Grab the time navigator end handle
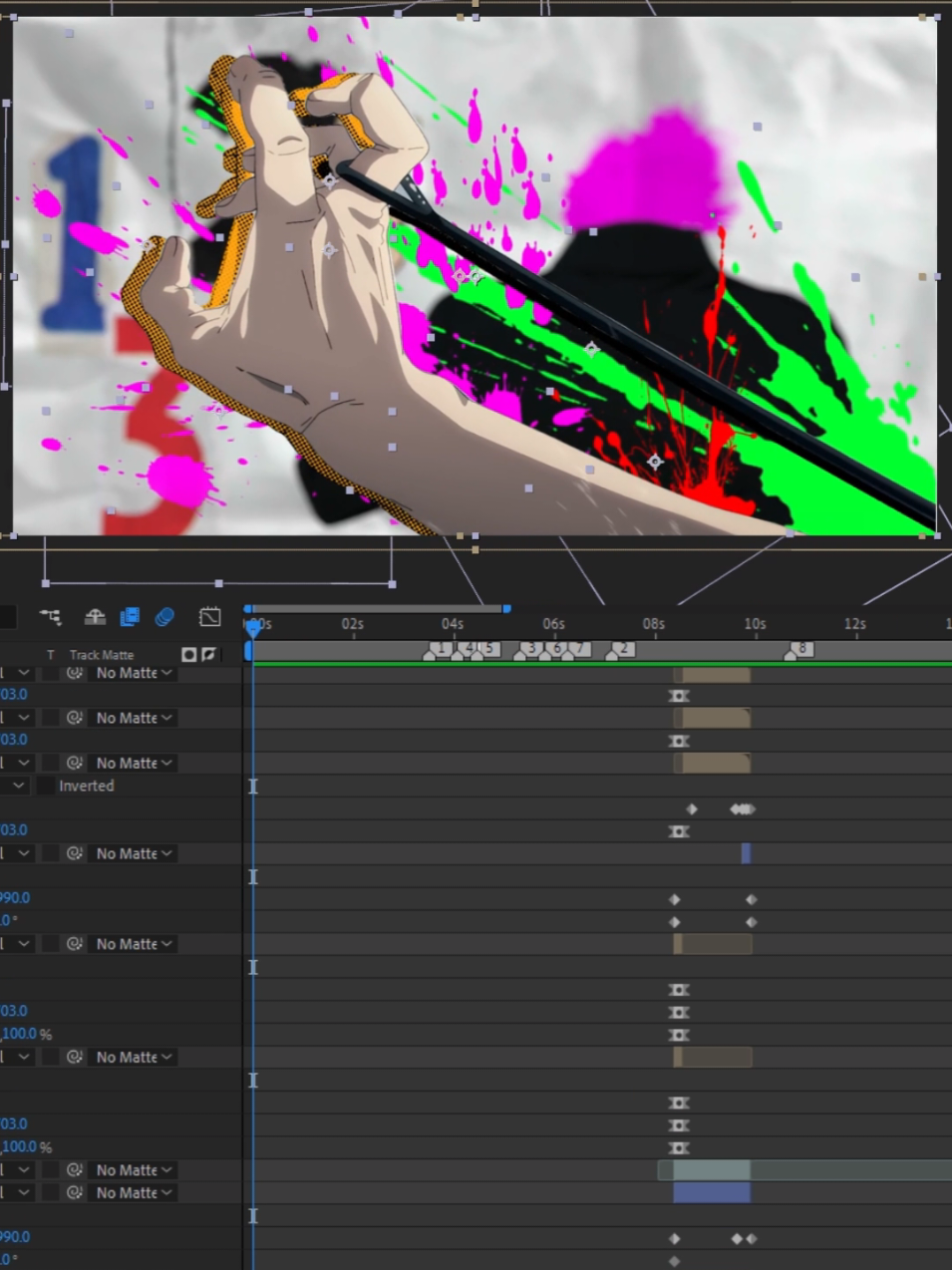 [x=506, y=608]
